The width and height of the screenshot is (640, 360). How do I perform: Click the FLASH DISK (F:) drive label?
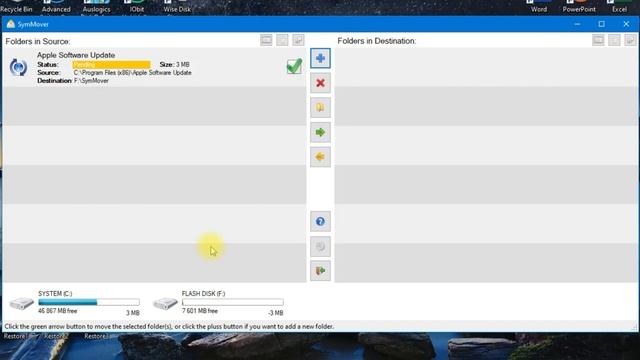tap(203, 293)
